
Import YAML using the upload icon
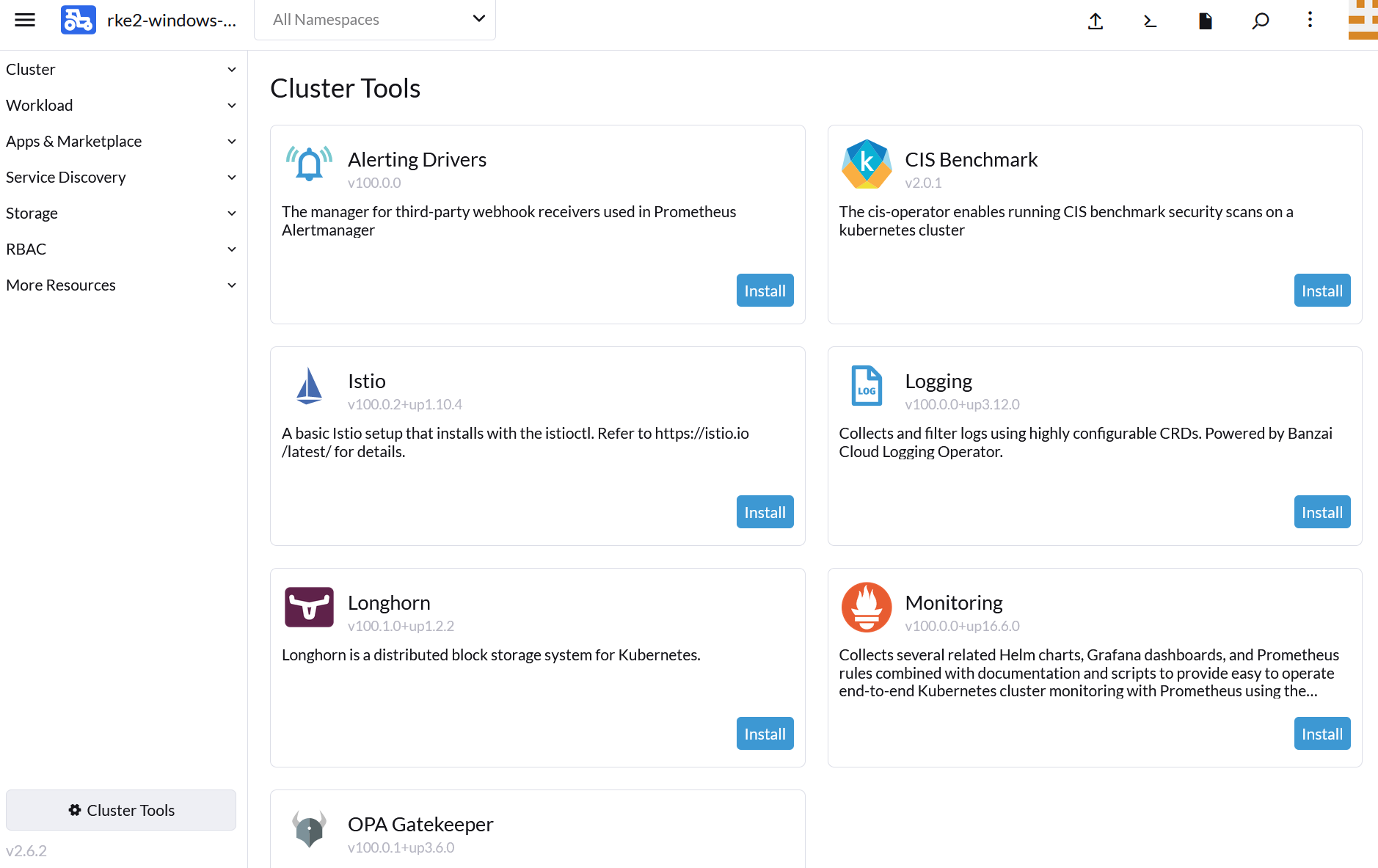pyautogui.click(x=1095, y=21)
